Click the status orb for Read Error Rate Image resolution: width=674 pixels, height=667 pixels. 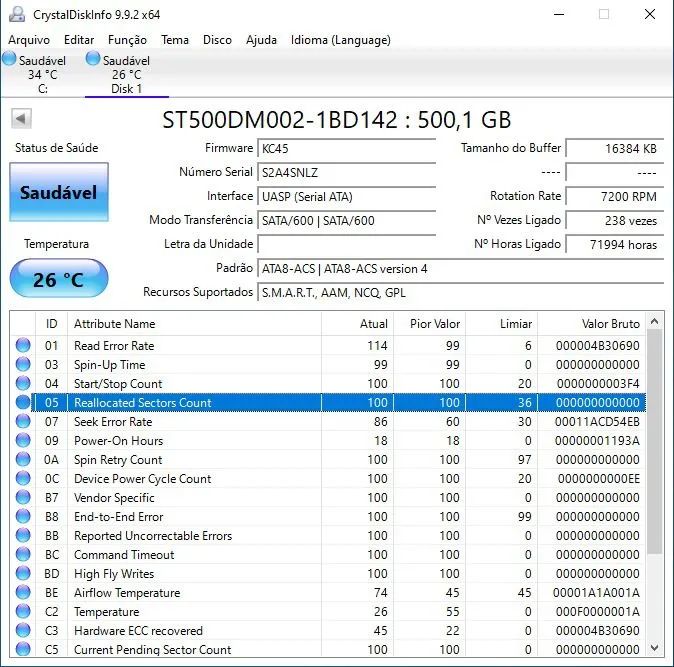pyautogui.click(x=23, y=345)
